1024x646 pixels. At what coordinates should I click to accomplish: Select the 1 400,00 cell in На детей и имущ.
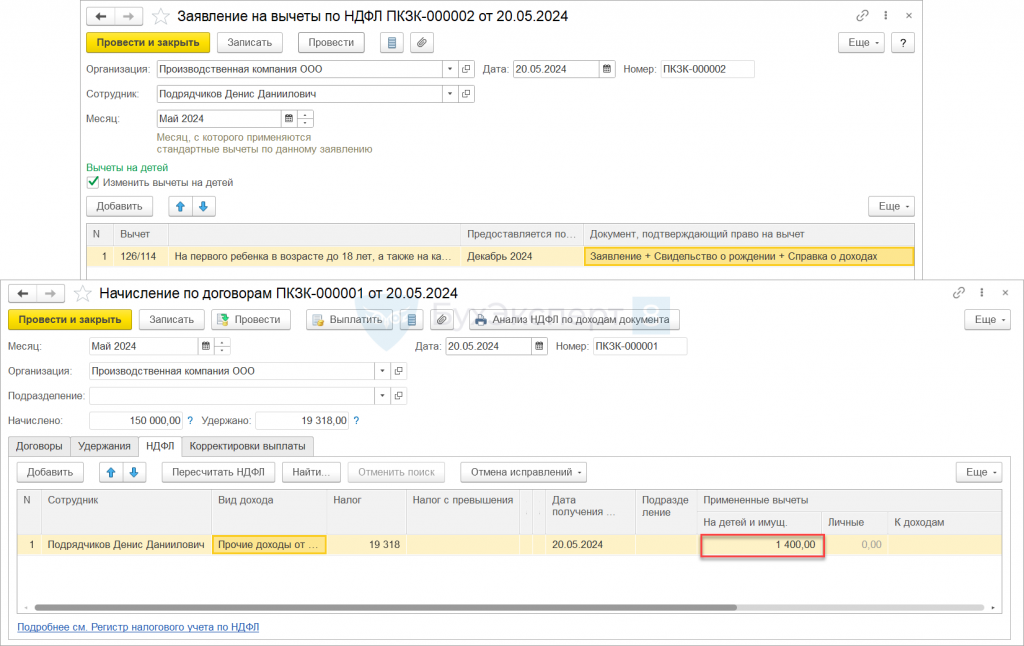(x=762, y=545)
